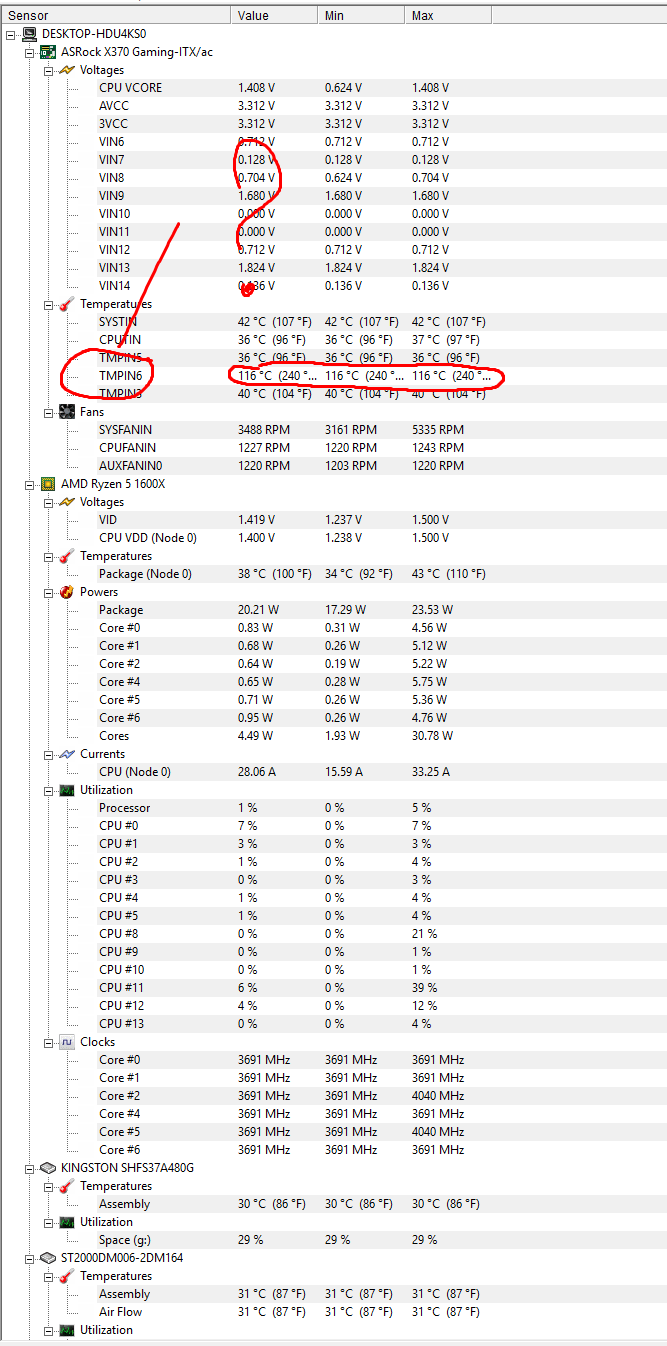
Task: Select the CPU VDD (Node 0) row
Action: 147,538
